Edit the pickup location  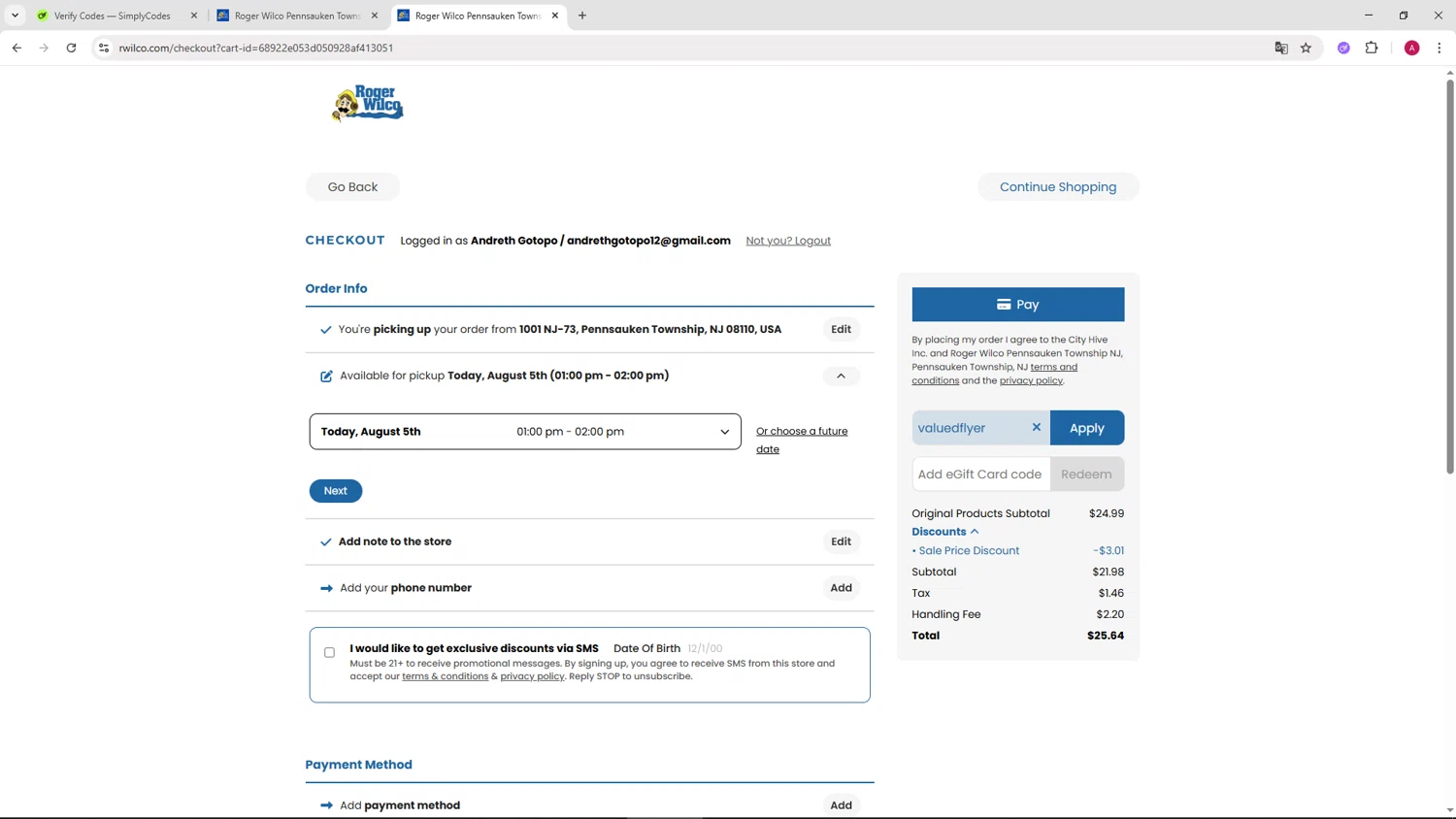tap(841, 329)
